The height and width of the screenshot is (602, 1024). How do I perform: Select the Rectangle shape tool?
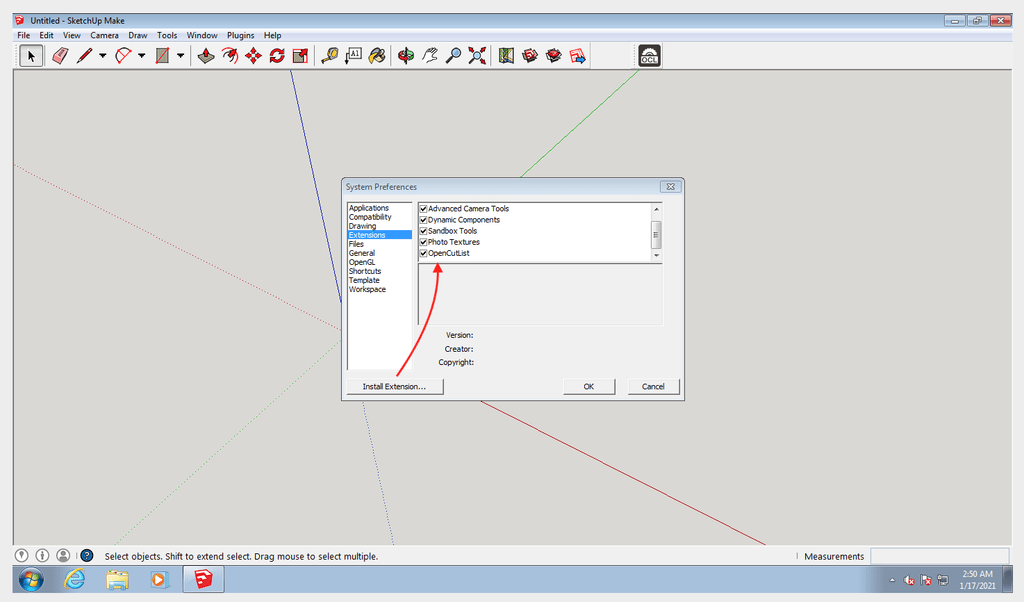tap(162, 56)
